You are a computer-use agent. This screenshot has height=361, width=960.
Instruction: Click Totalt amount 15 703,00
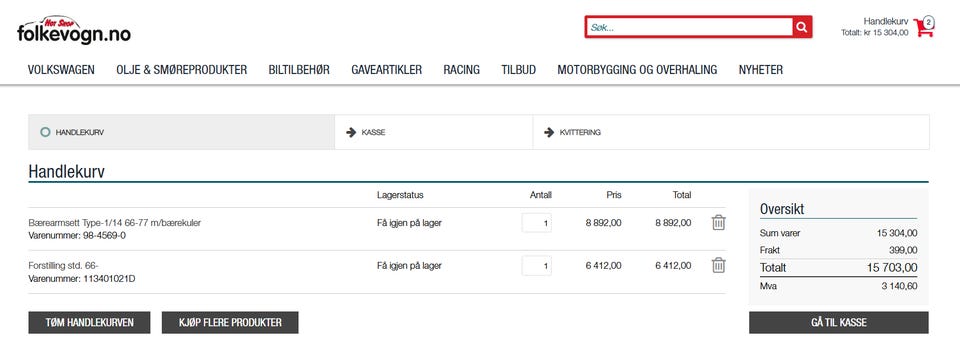point(892,268)
